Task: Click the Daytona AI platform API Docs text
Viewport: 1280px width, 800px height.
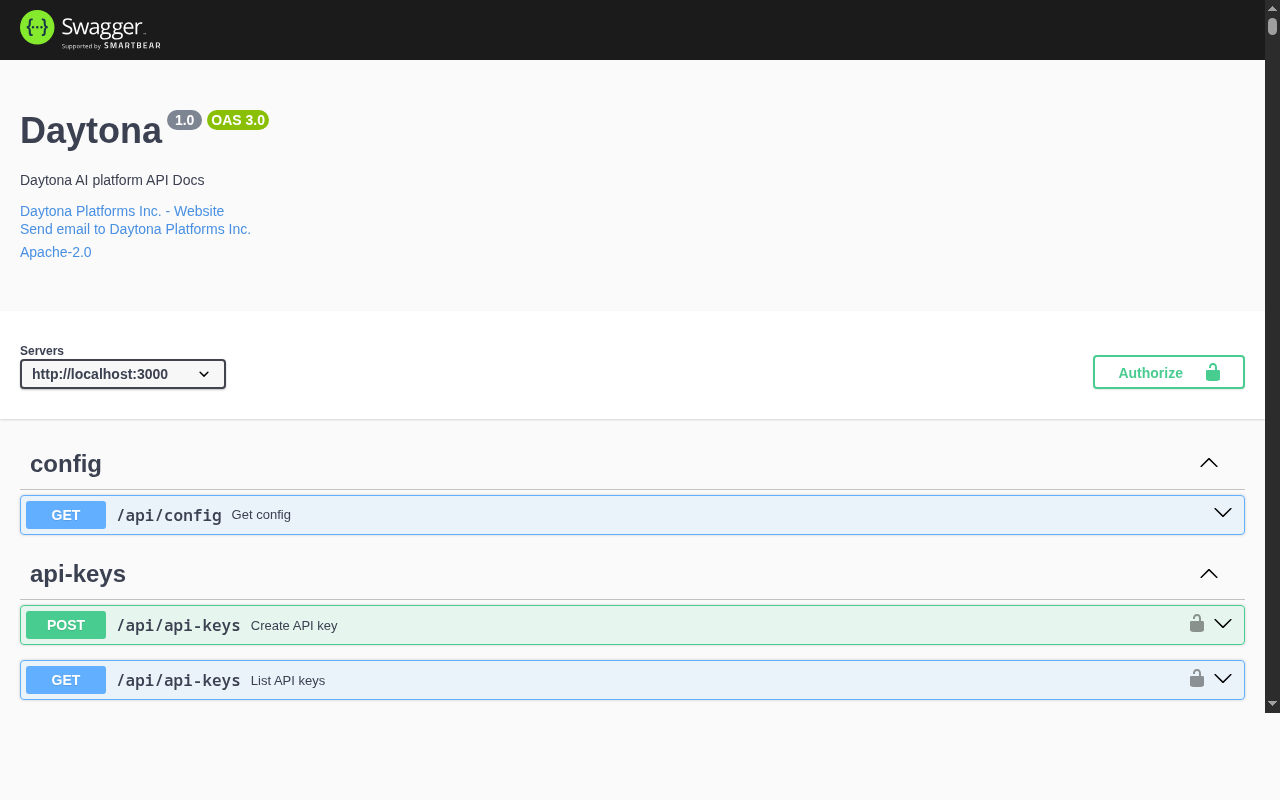Action: [x=112, y=180]
